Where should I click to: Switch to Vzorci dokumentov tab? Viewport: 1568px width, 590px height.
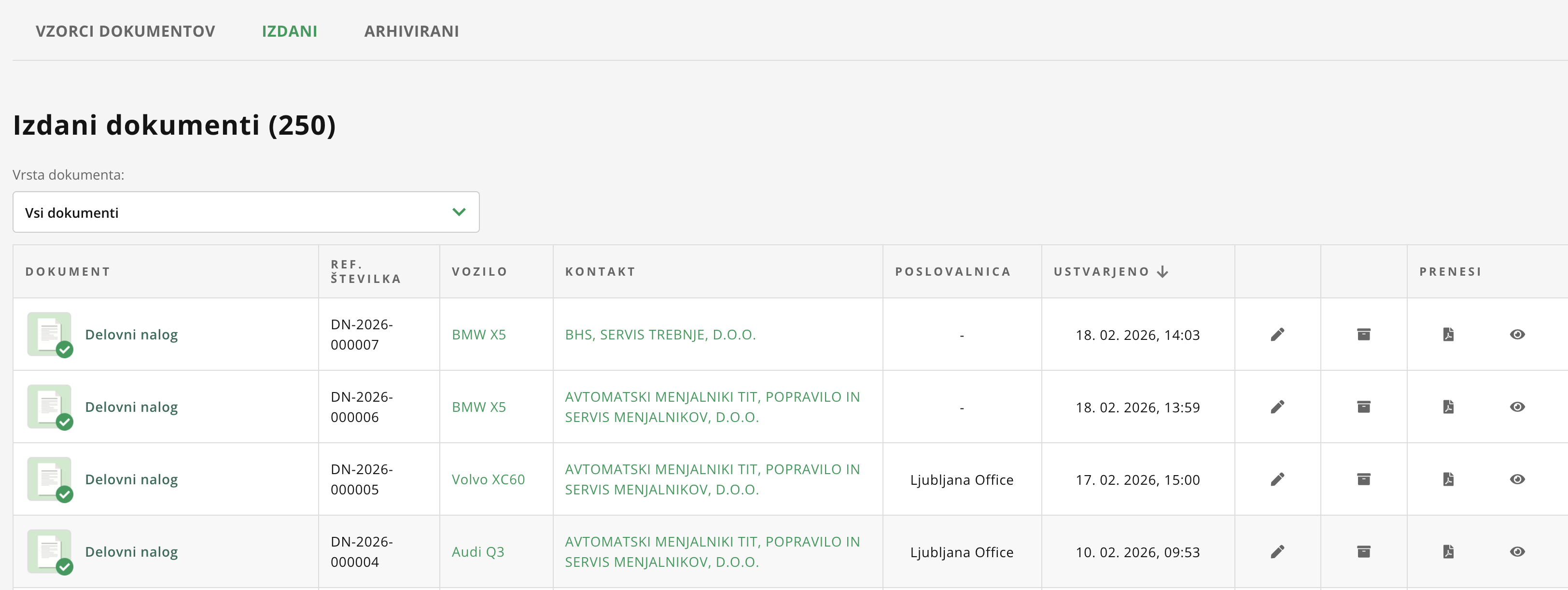[126, 31]
